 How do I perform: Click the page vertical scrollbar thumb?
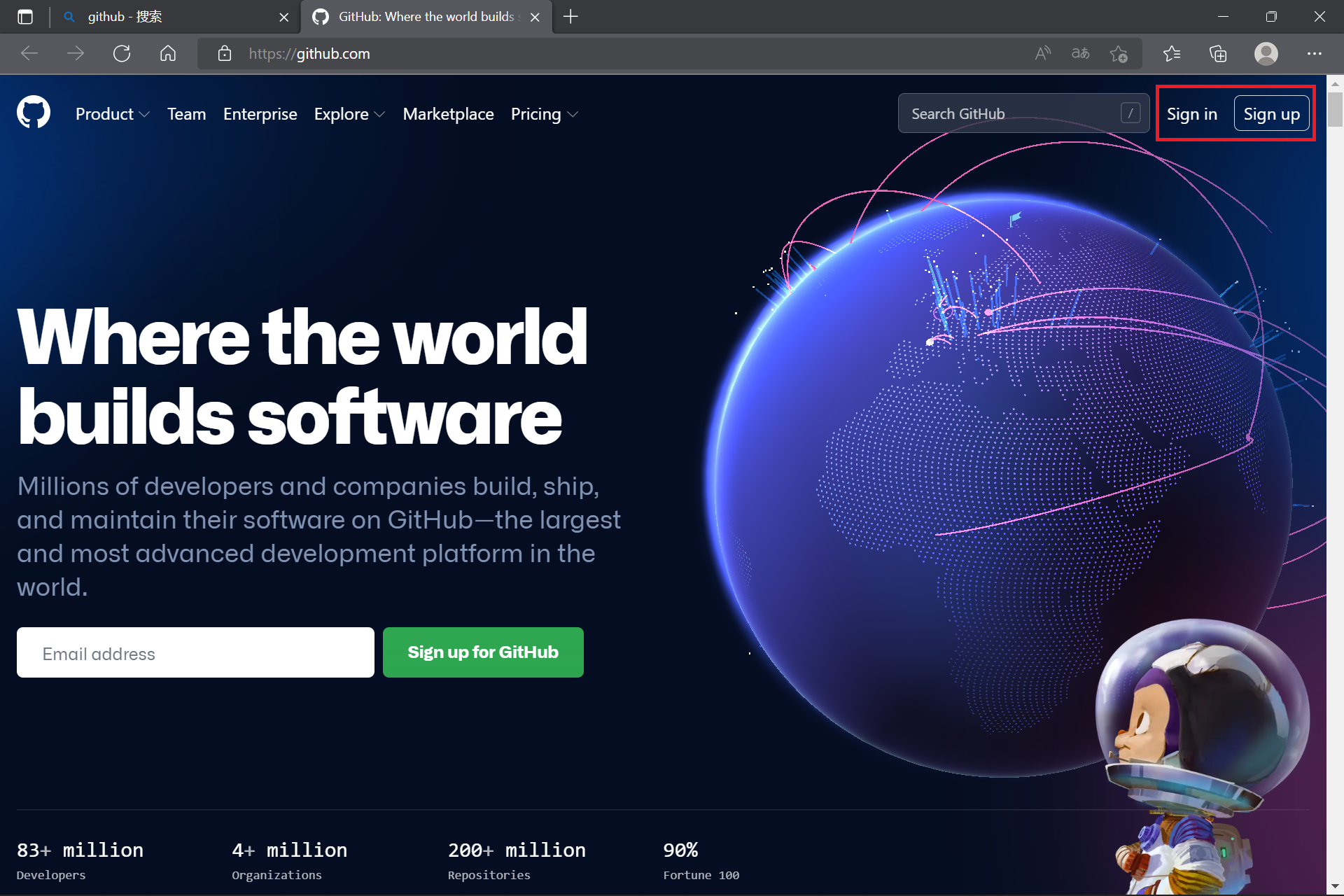coord(1335,109)
